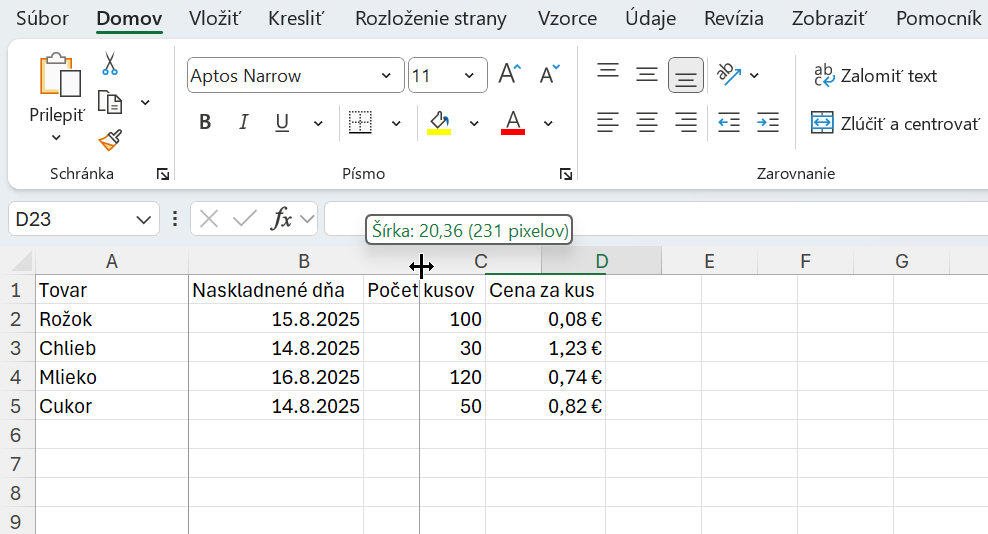Toggle Zalomiť text wrap option
The width and height of the screenshot is (988, 534).
coord(875,76)
